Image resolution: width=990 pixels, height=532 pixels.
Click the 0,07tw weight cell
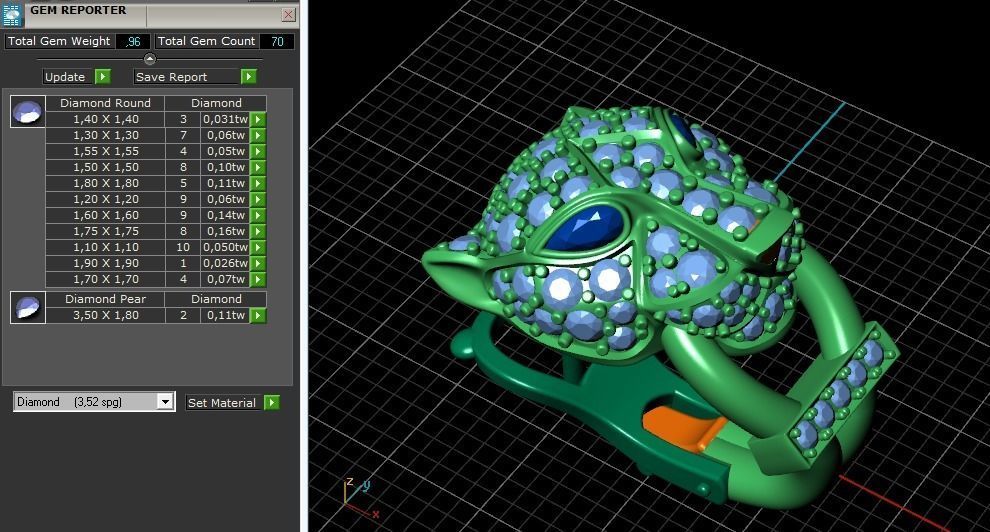click(225, 280)
